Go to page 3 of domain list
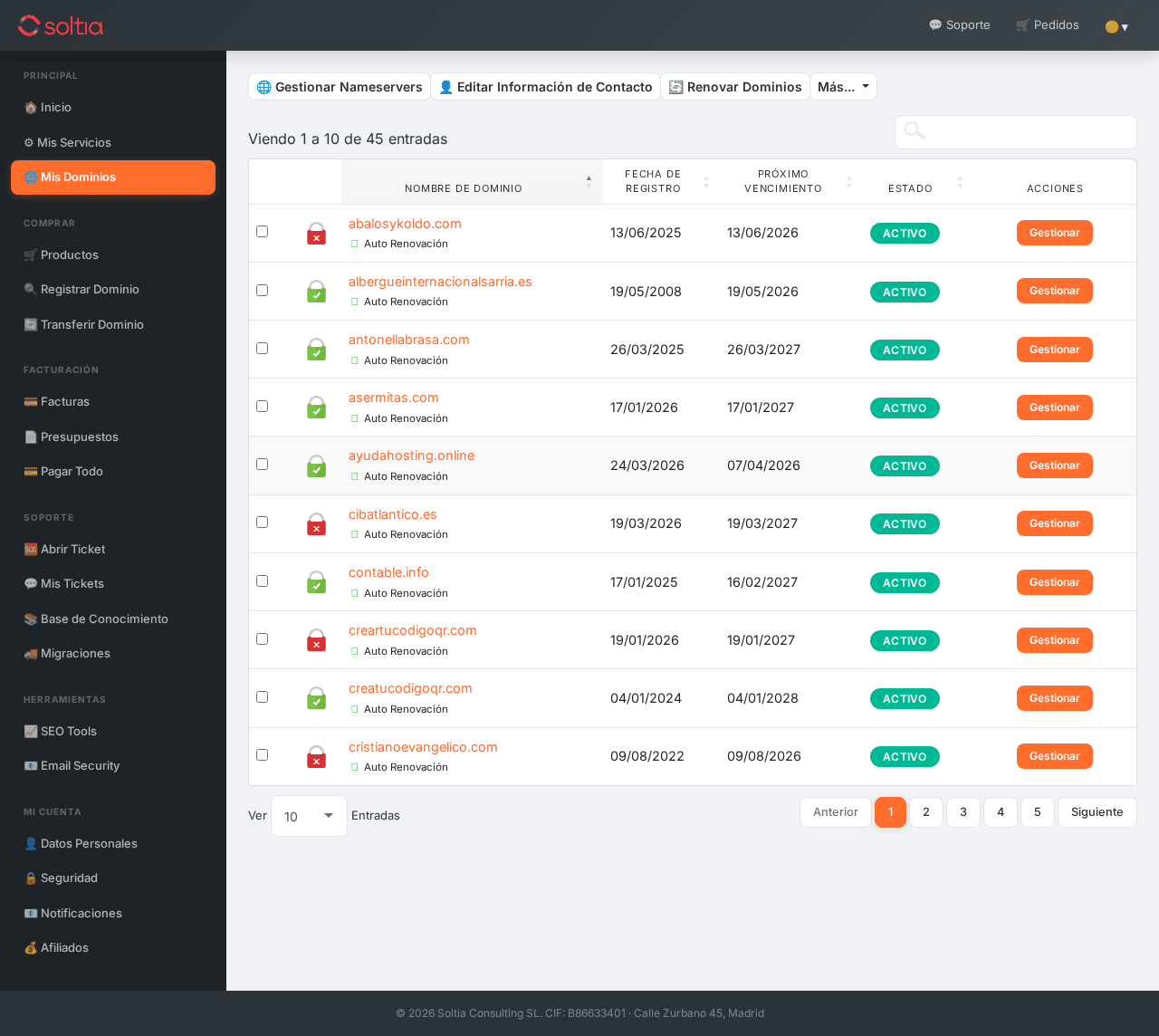Viewport: 1159px width, 1036px height. [963, 812]
